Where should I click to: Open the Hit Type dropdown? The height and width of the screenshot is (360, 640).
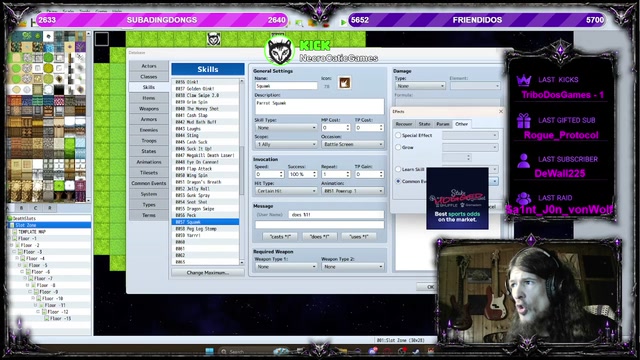pyautogui.click(x=286, y=191)
